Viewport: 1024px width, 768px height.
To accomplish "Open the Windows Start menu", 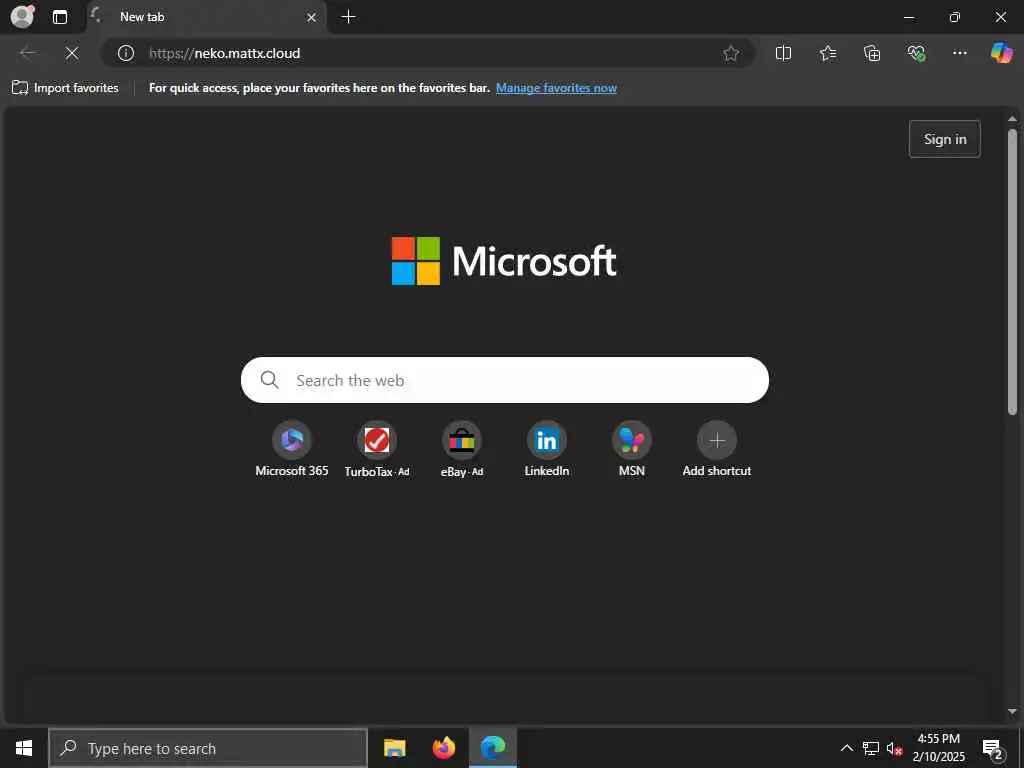I will tap(24, 748).
